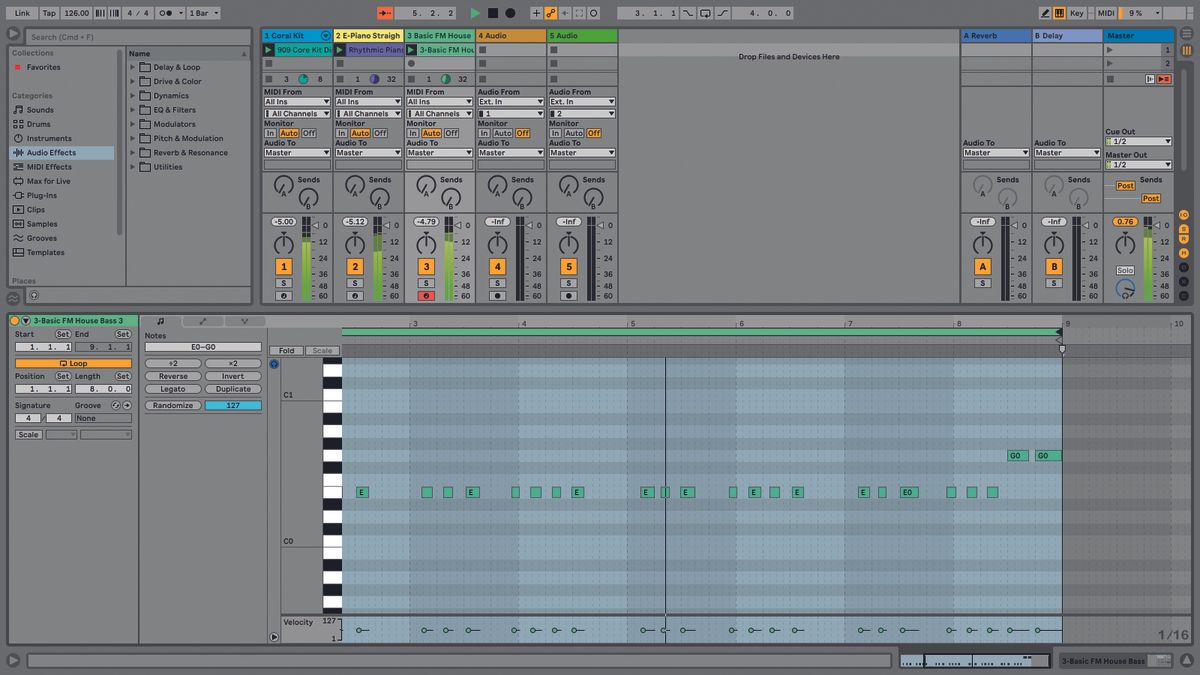This screenshot has width=1200, height=675.
Task: Switch to the MIDI Effects category
Action: coord(46,166)
